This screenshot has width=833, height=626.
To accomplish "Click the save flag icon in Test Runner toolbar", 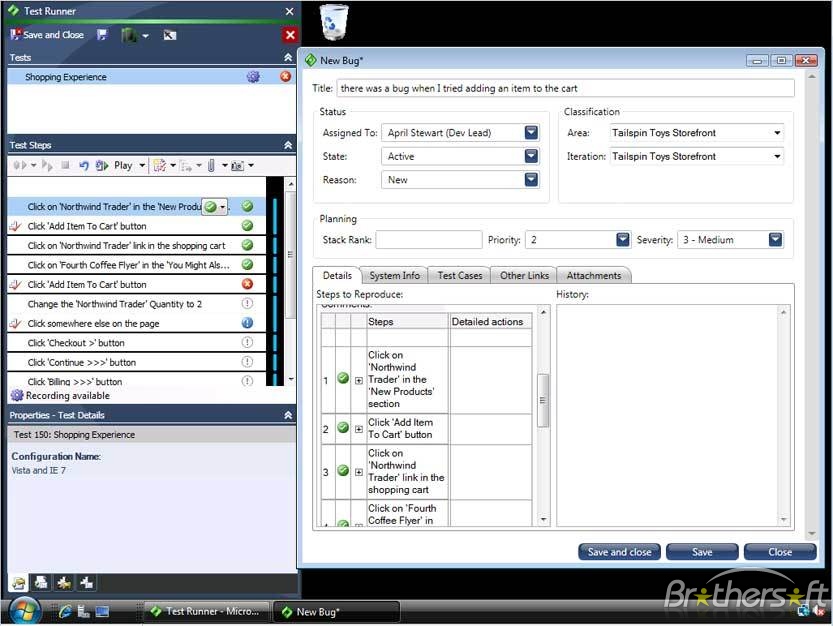I will [x=101, y=35].
